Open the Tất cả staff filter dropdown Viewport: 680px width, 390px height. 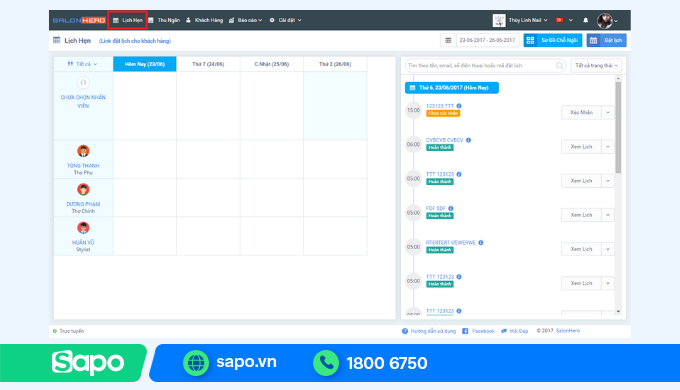(82, 64)
